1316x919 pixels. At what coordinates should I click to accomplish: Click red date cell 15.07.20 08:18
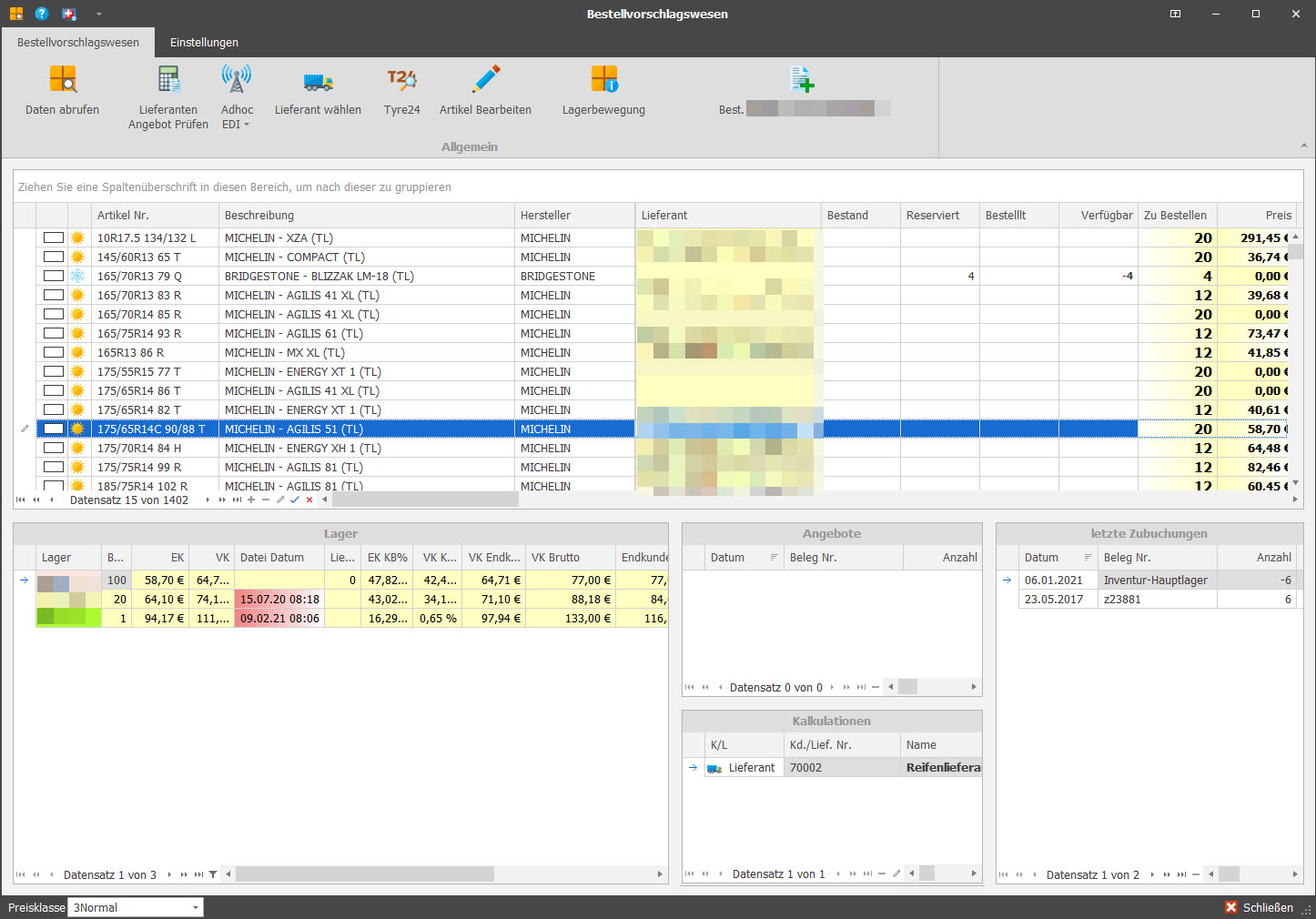tap(279, 599)
